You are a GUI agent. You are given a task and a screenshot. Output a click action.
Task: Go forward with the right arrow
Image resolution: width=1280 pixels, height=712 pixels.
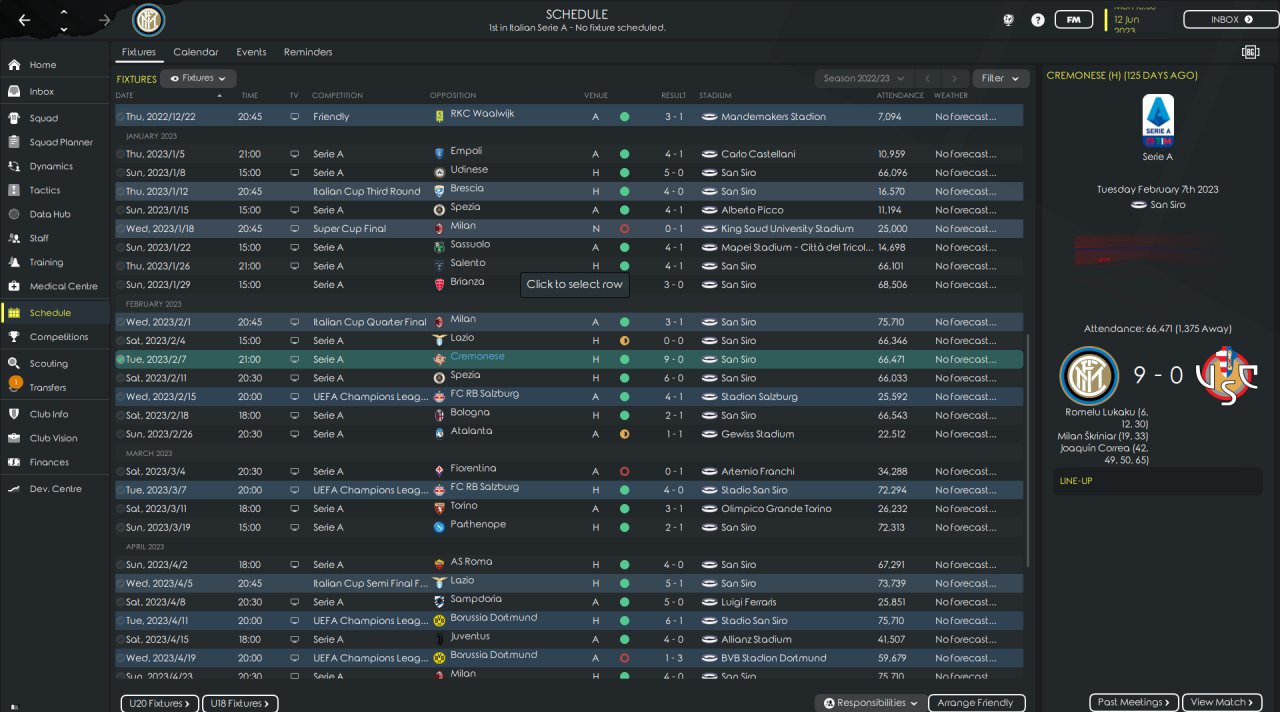click(105, 20)
